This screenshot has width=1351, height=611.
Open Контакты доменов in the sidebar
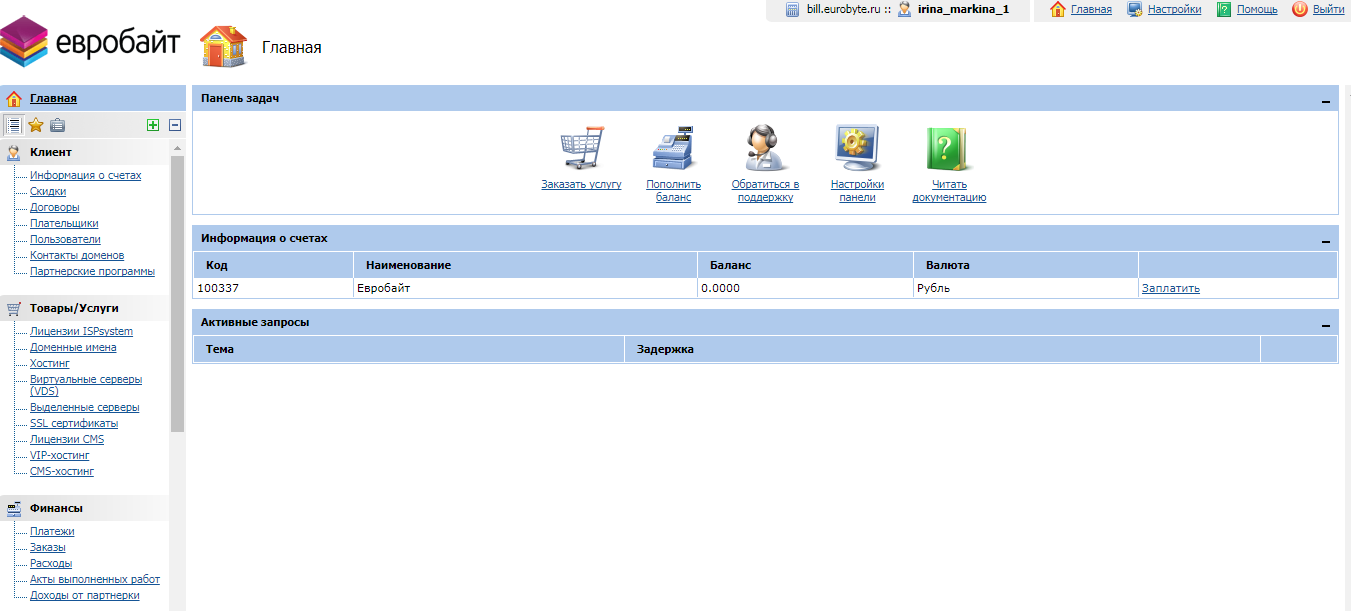(x=77, y=255)
